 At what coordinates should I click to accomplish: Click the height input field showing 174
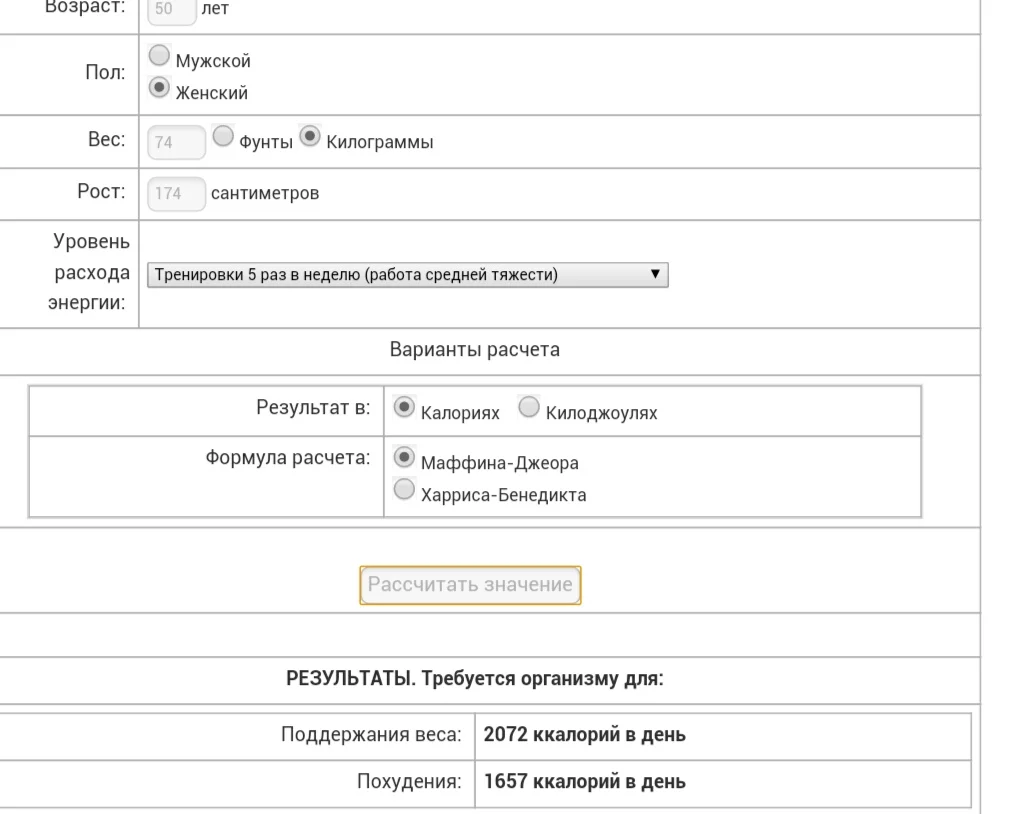[176, 193]
